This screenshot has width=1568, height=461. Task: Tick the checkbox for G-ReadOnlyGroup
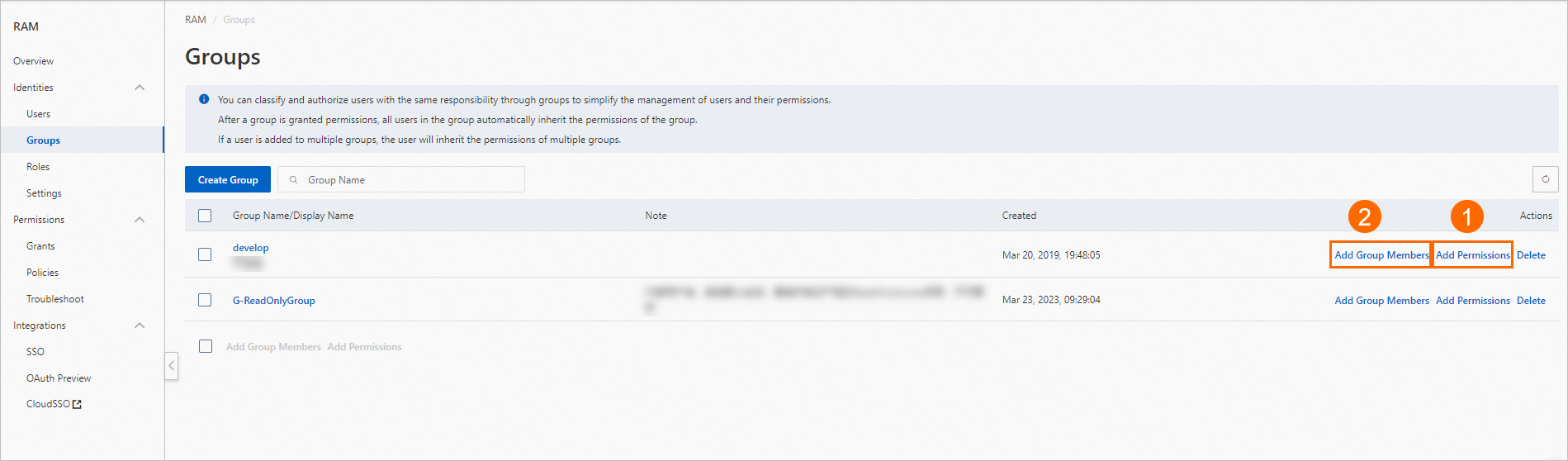(205, 300)
